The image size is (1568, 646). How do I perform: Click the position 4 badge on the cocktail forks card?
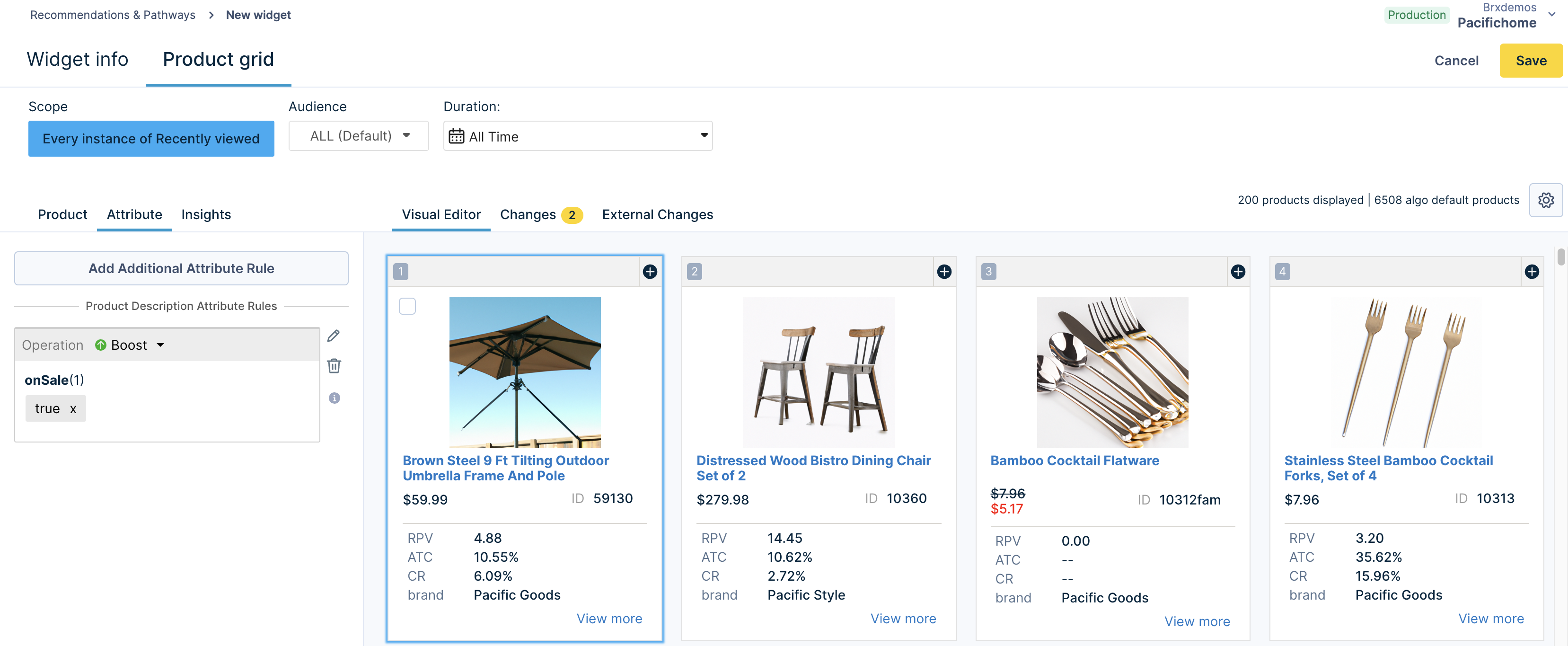[1283, 272]
